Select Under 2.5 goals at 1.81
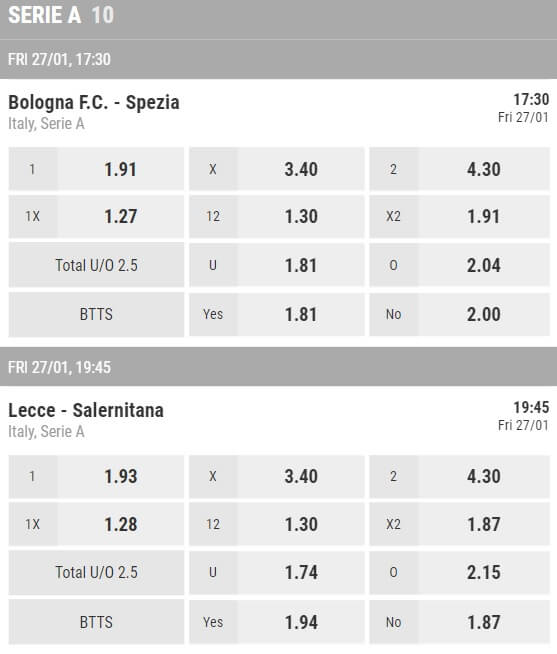 pyautogui.click(x=277, y=265)
